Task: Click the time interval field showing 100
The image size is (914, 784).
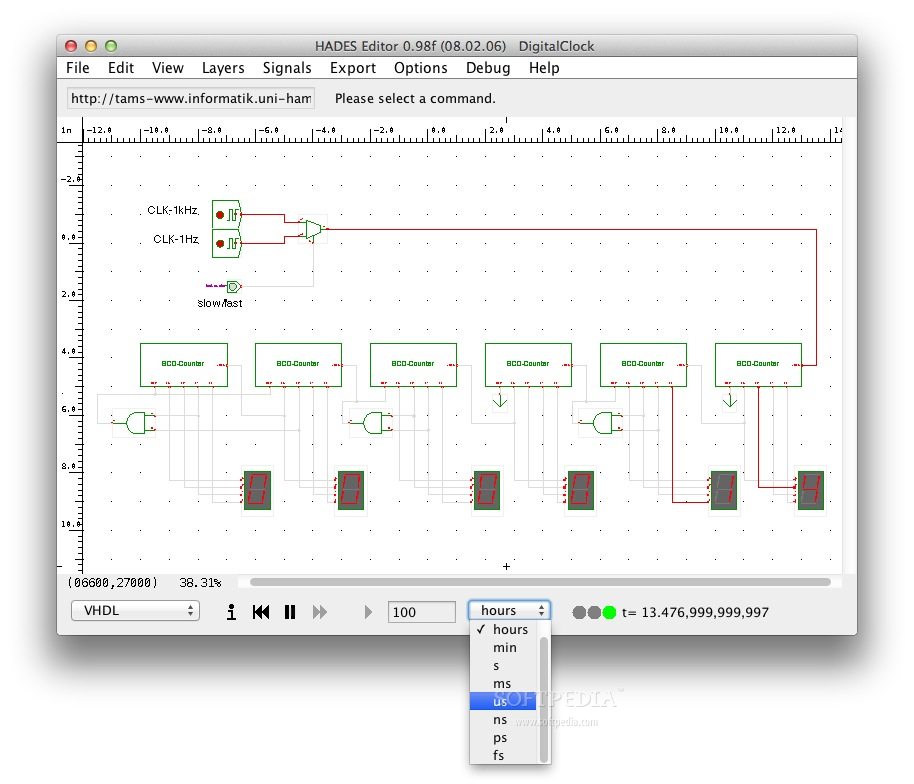Action: (x=421, y=611)
